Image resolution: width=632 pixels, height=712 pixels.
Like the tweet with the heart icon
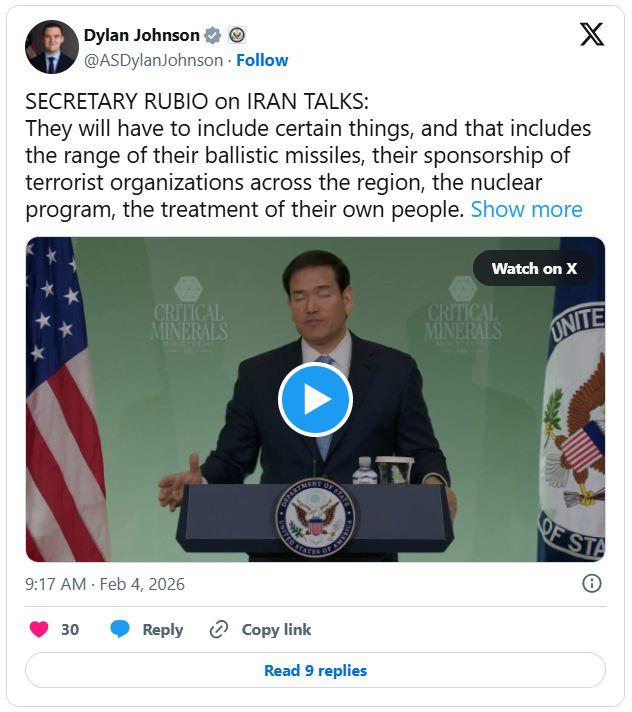point(39,629)
